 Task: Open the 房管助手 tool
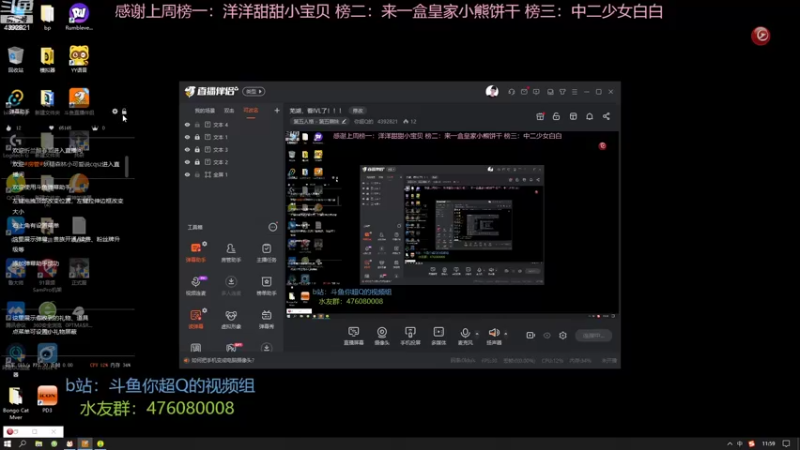pyautogui.click(x=231, y=252)
